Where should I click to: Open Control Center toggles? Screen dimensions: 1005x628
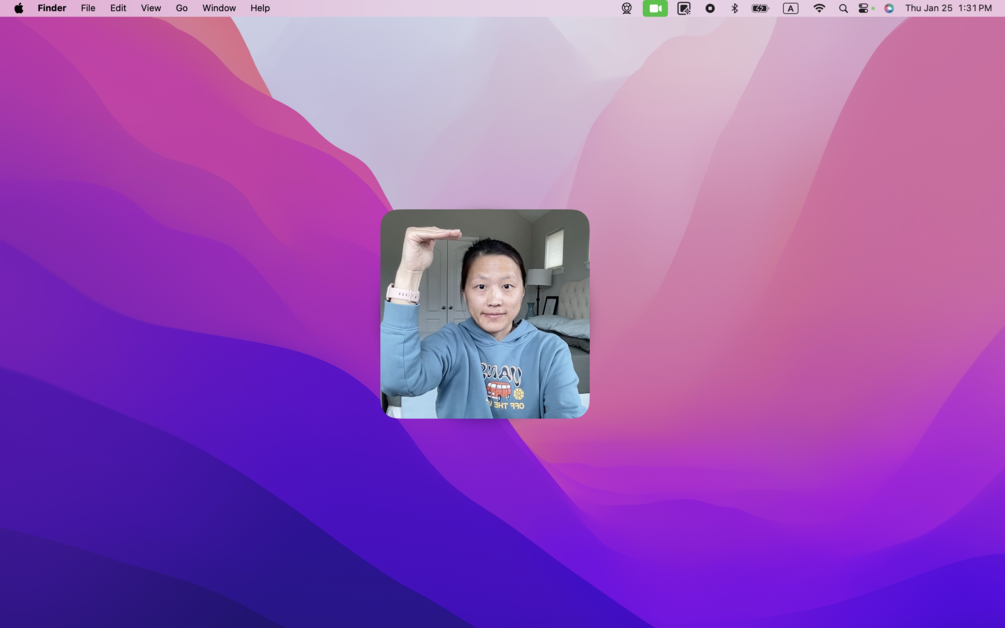point(865,8)
